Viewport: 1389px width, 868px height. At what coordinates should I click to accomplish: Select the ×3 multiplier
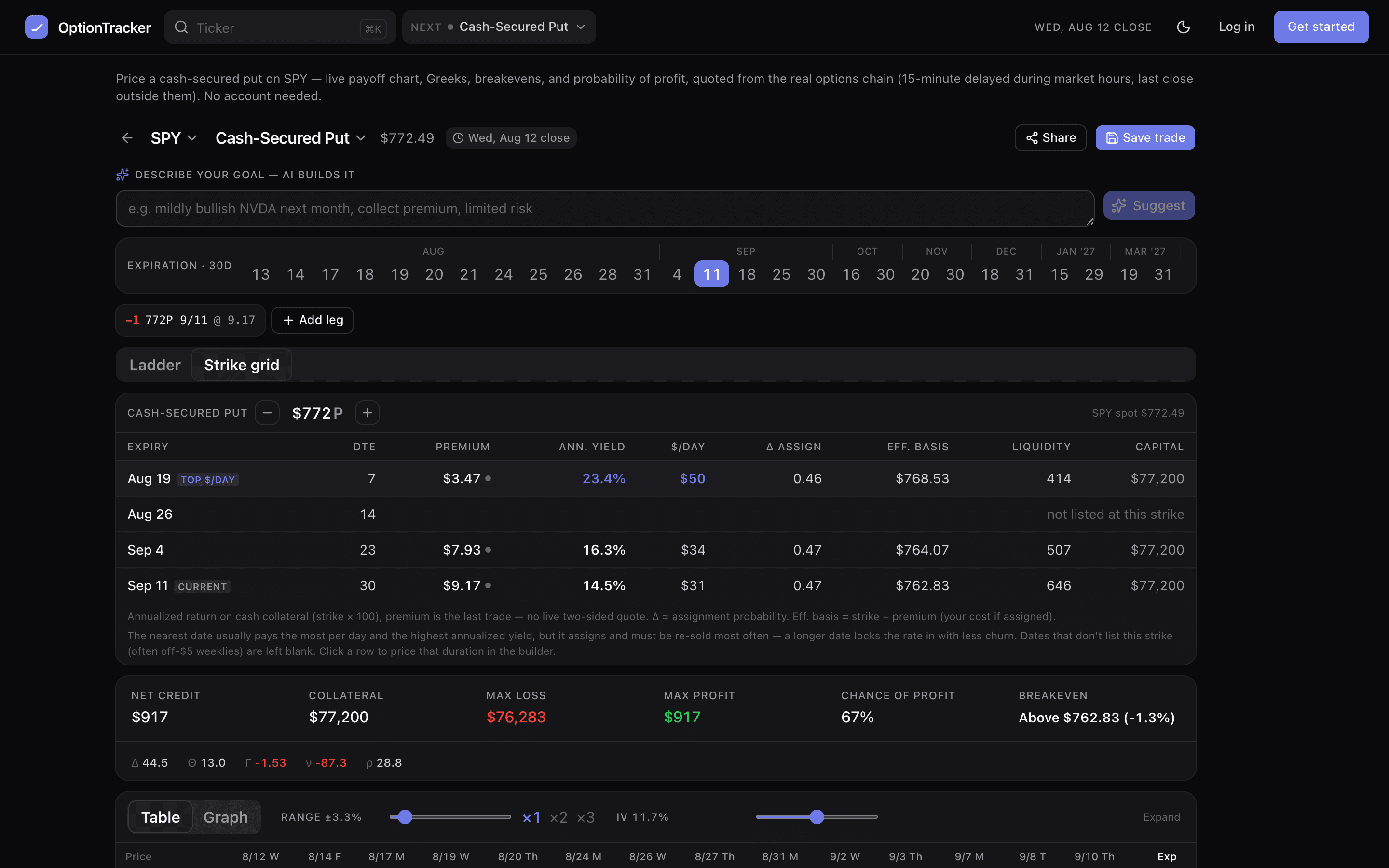click(x=586, y=817)
